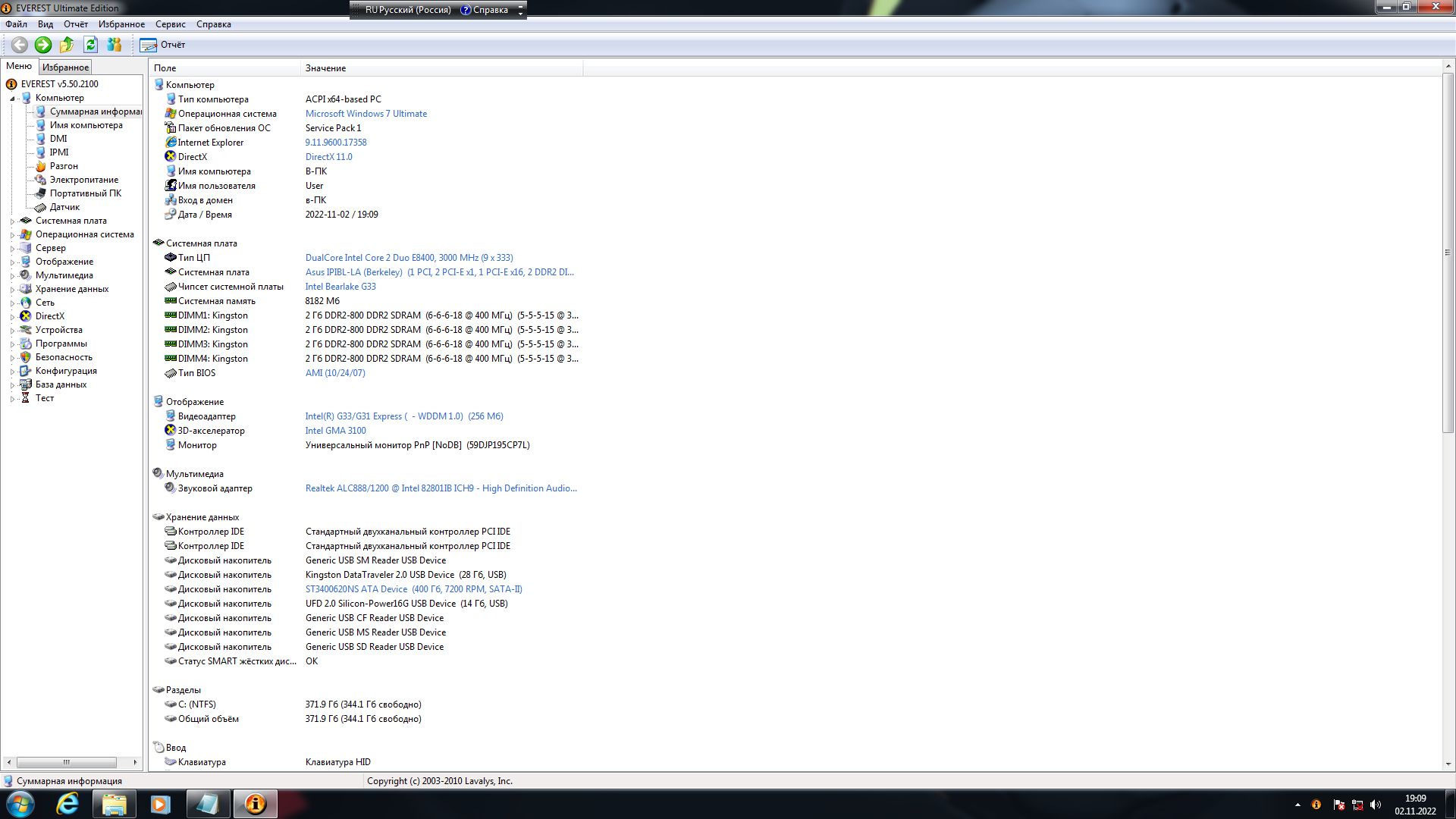Open the Избранное menu in the menu bar
This screenshot has width=1456, height=819.
121,24
